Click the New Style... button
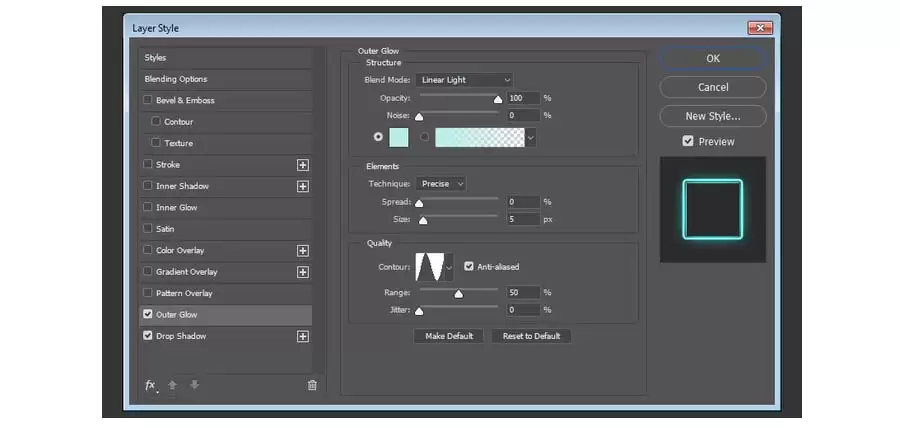 (x=712, y=116)
